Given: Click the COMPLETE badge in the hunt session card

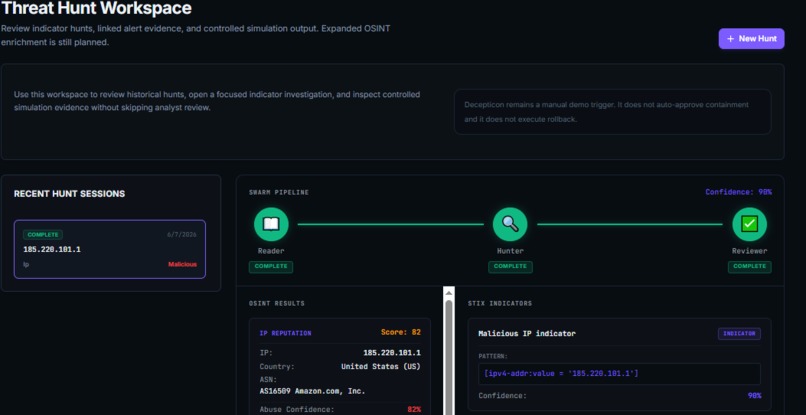Looking at the screenshot, I should click(x=43, y=234).
